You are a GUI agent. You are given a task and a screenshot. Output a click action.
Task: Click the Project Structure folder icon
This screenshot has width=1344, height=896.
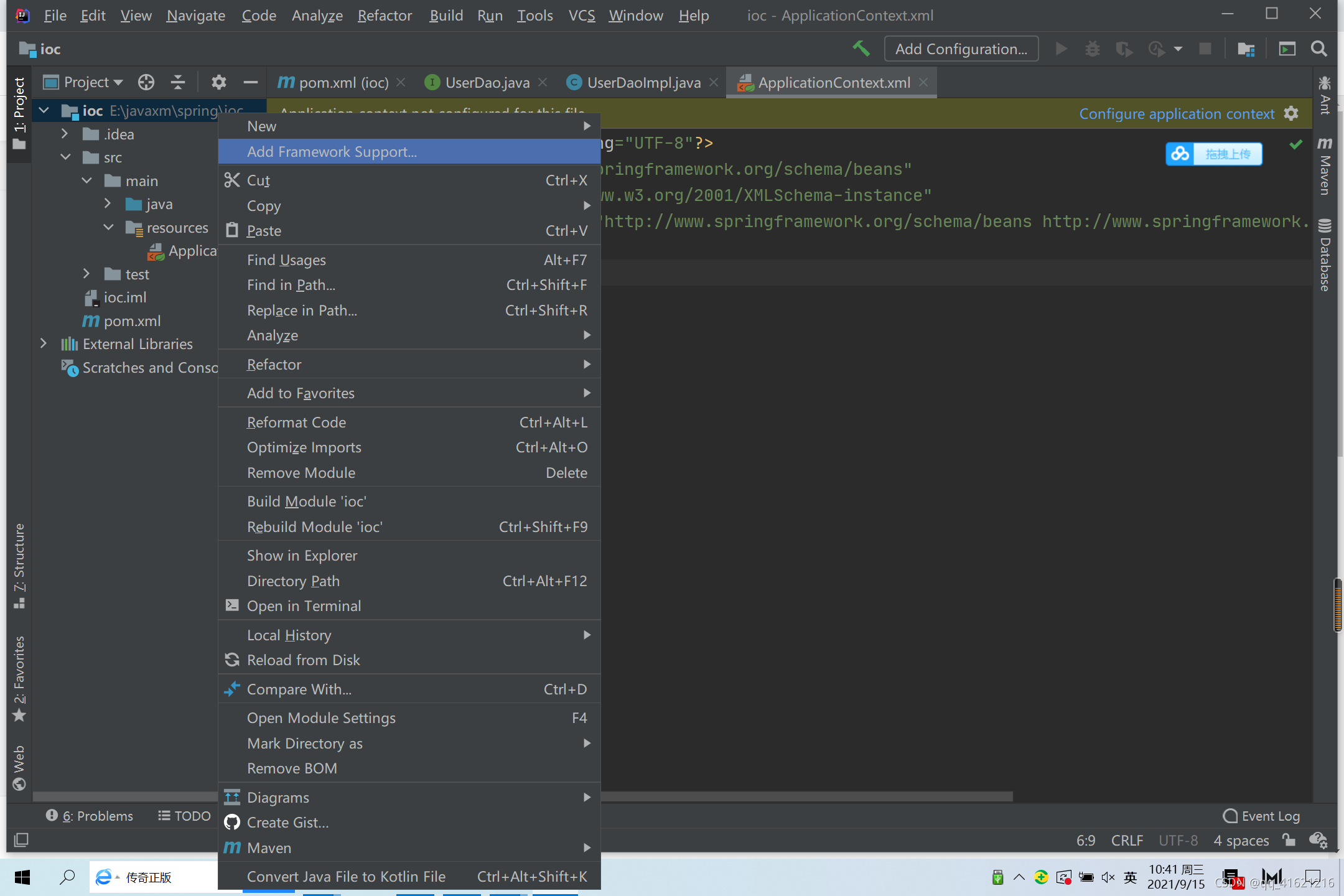pyautogui.click(x=1246, y=49)
